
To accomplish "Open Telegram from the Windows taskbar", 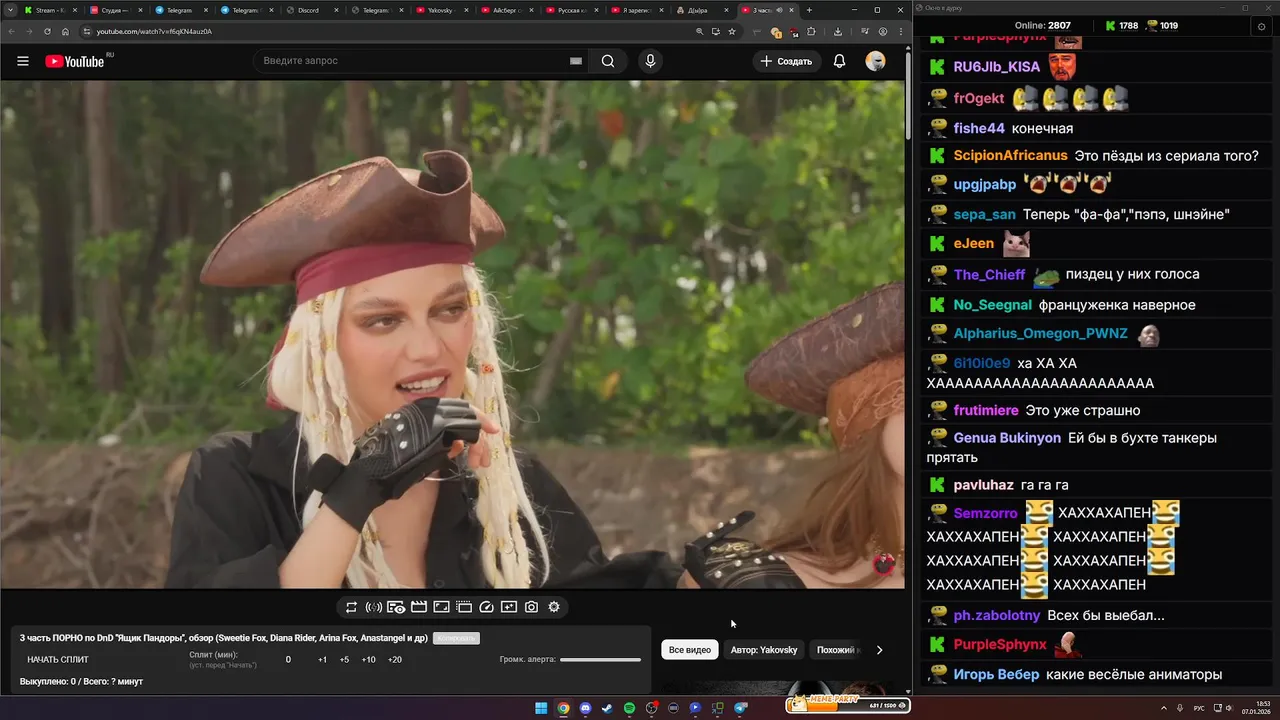I will point(740,708).
